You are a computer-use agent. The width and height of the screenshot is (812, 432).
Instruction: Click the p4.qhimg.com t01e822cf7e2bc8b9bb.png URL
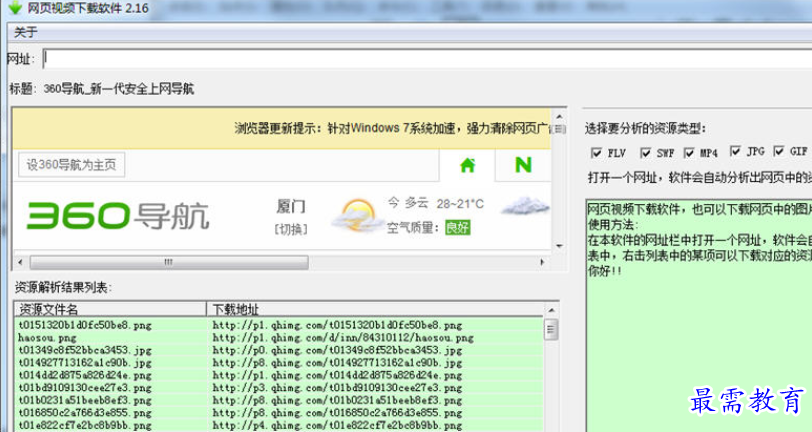337,425
